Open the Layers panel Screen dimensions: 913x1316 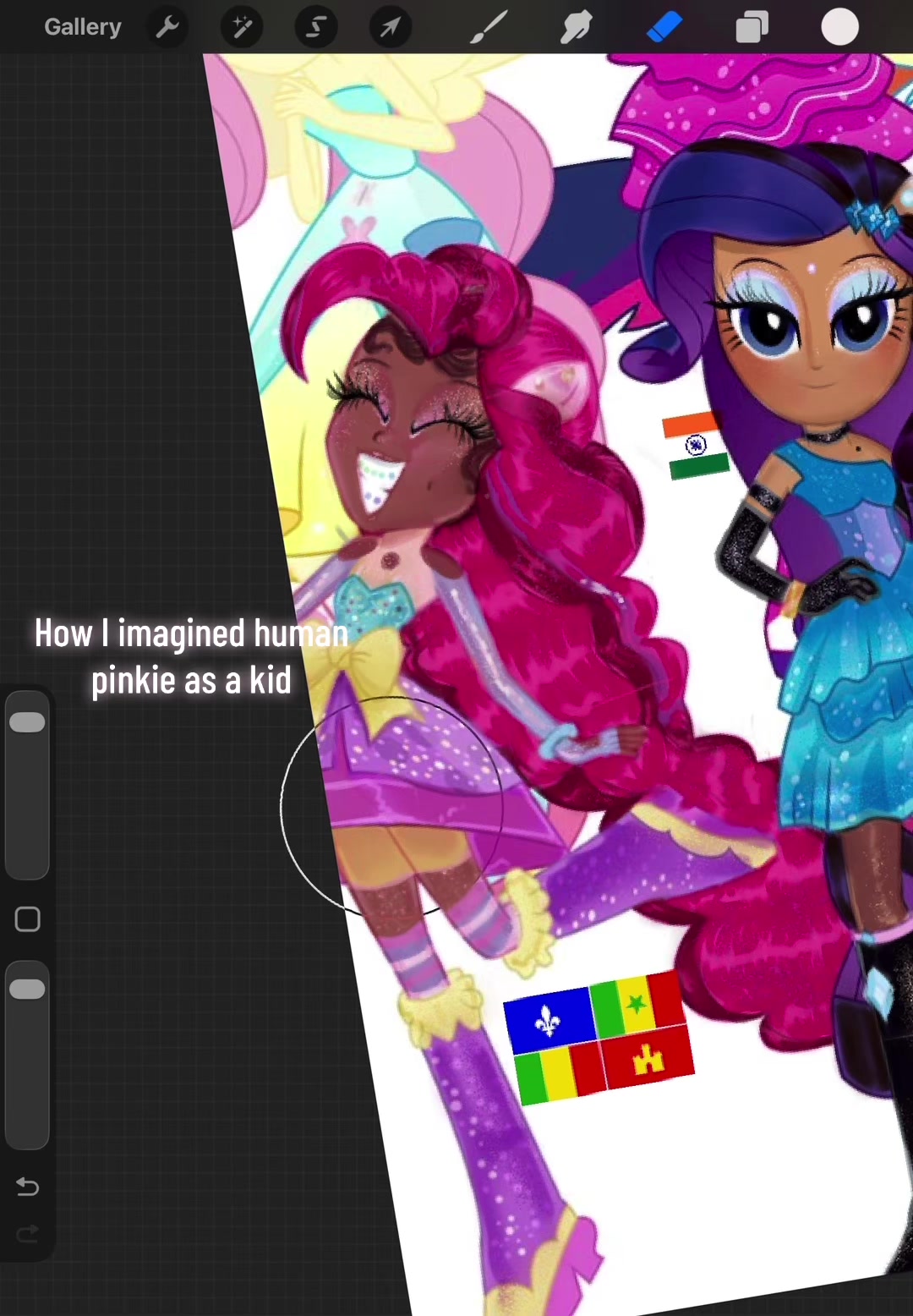[752, 27]
